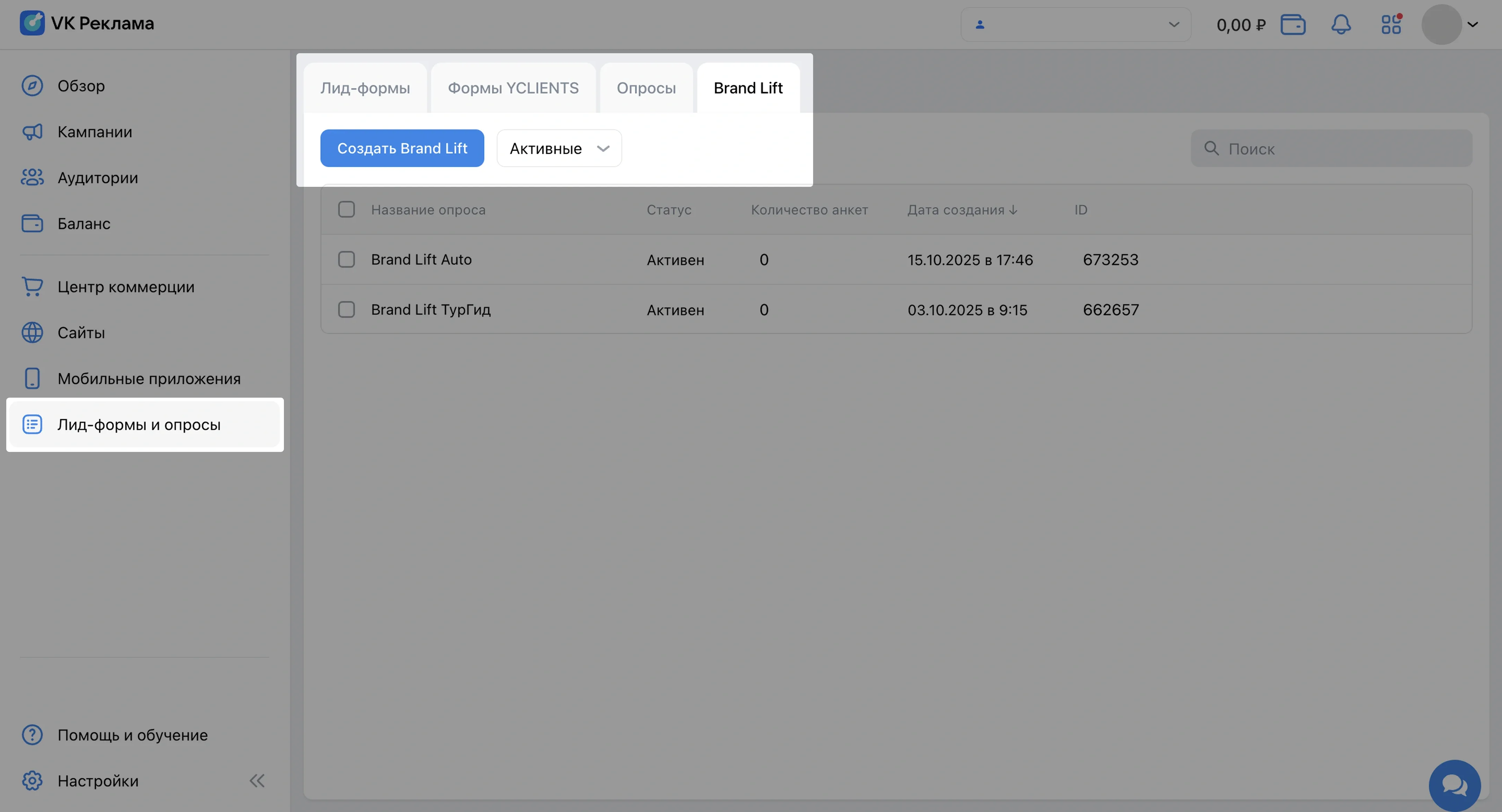Click the Создать Brand Lift button

402,148
